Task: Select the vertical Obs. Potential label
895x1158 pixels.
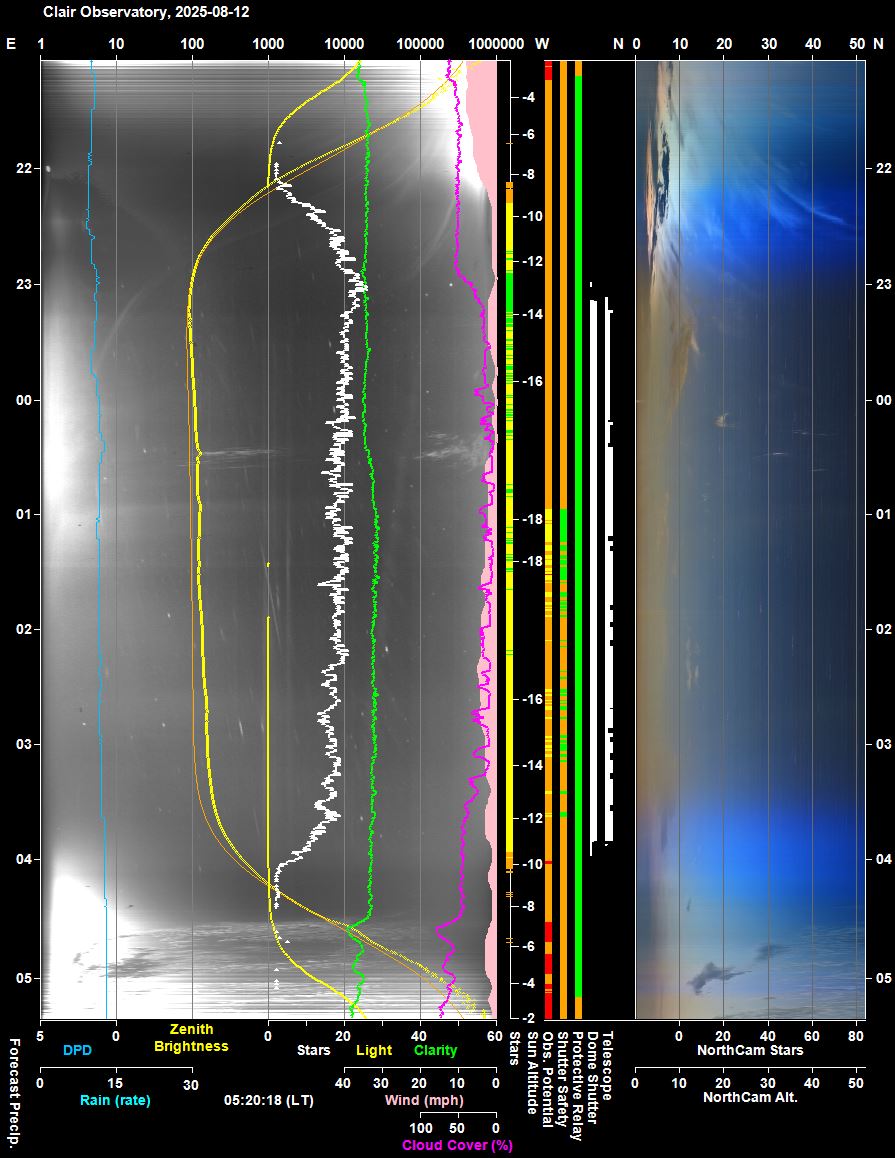Action: (x=546, y=1078)
